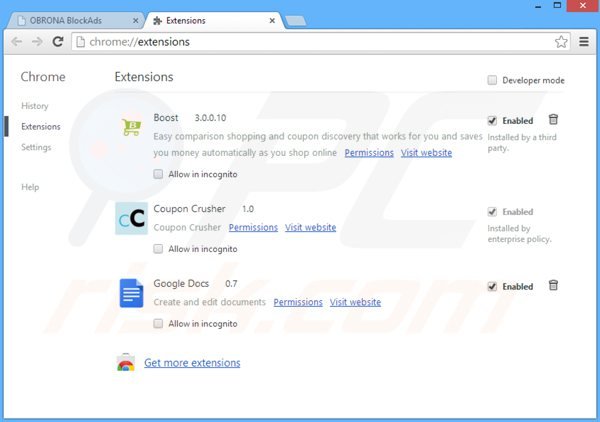Uncheck Enabled for Google Docs extension
The height and width of the screenshot is (422, 600).
(x=492, y=286)
